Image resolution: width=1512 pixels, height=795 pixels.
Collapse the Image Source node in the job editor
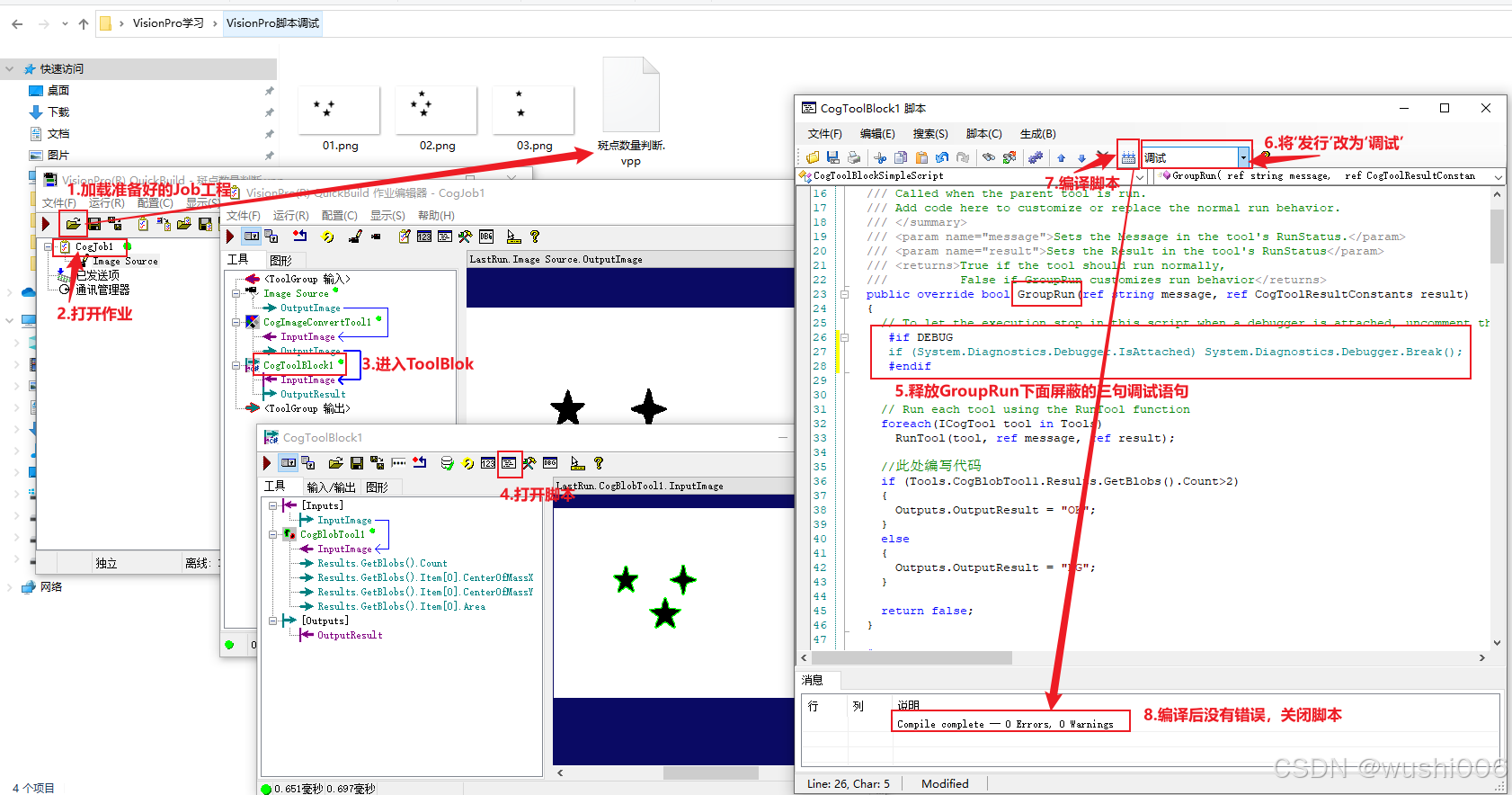pyautogui.click(x=236, y=293)
